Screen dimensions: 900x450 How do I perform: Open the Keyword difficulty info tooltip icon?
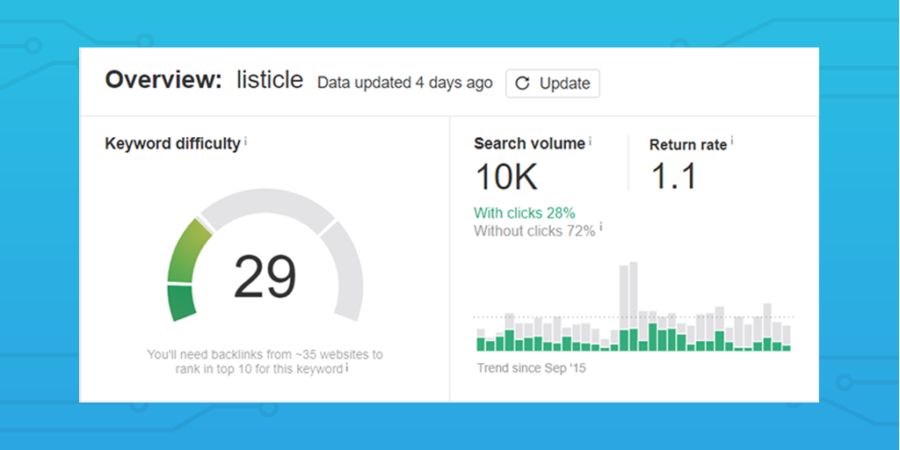pos(246,141)
